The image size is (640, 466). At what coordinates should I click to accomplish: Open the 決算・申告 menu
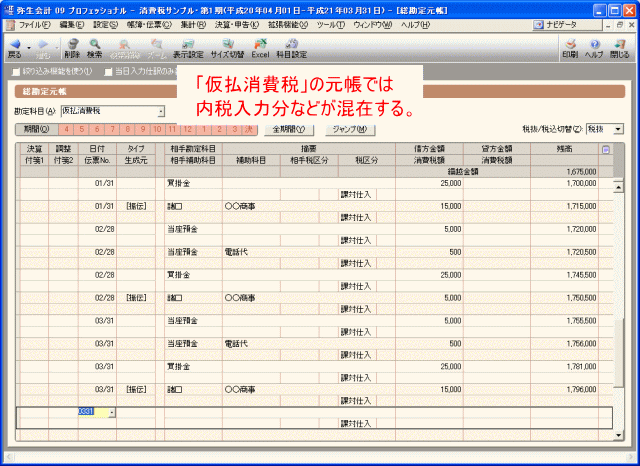[x=237, y=25]
